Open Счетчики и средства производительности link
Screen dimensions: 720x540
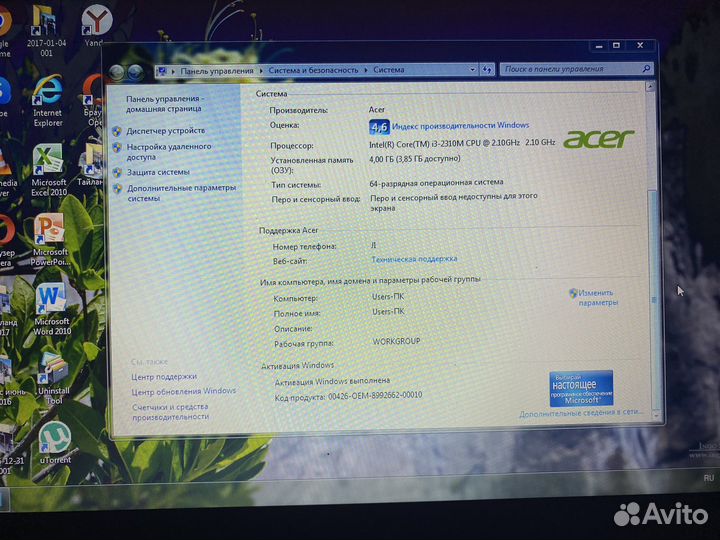170,411
